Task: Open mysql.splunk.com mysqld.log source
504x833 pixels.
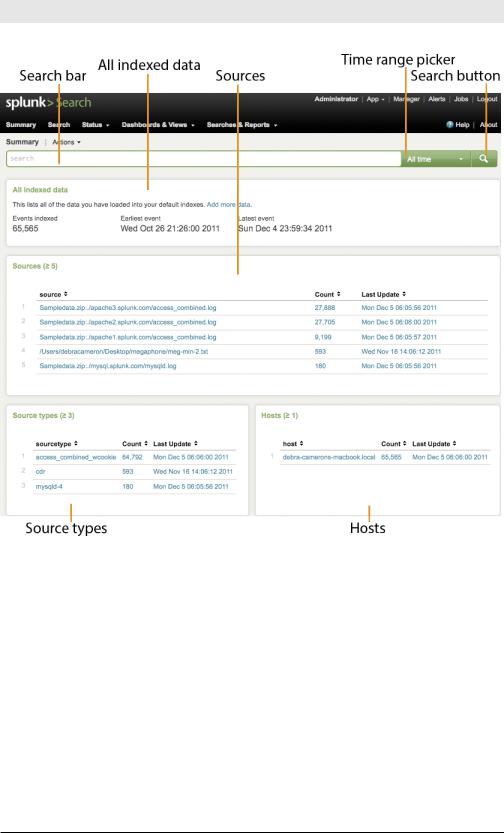Action: (x=108, y=366)
